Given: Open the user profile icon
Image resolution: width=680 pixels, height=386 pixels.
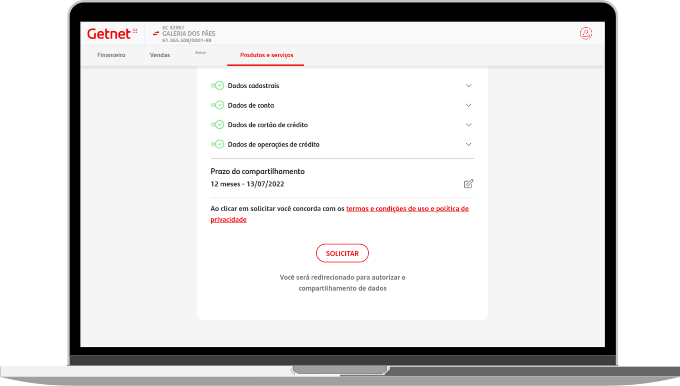Looking at the screenshot, I should click(x=586, y=33).
